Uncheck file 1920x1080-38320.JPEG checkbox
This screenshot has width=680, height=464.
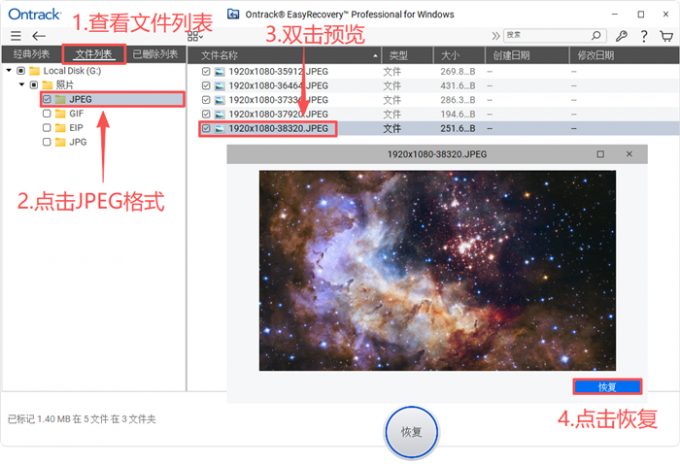tap(206, 128)
